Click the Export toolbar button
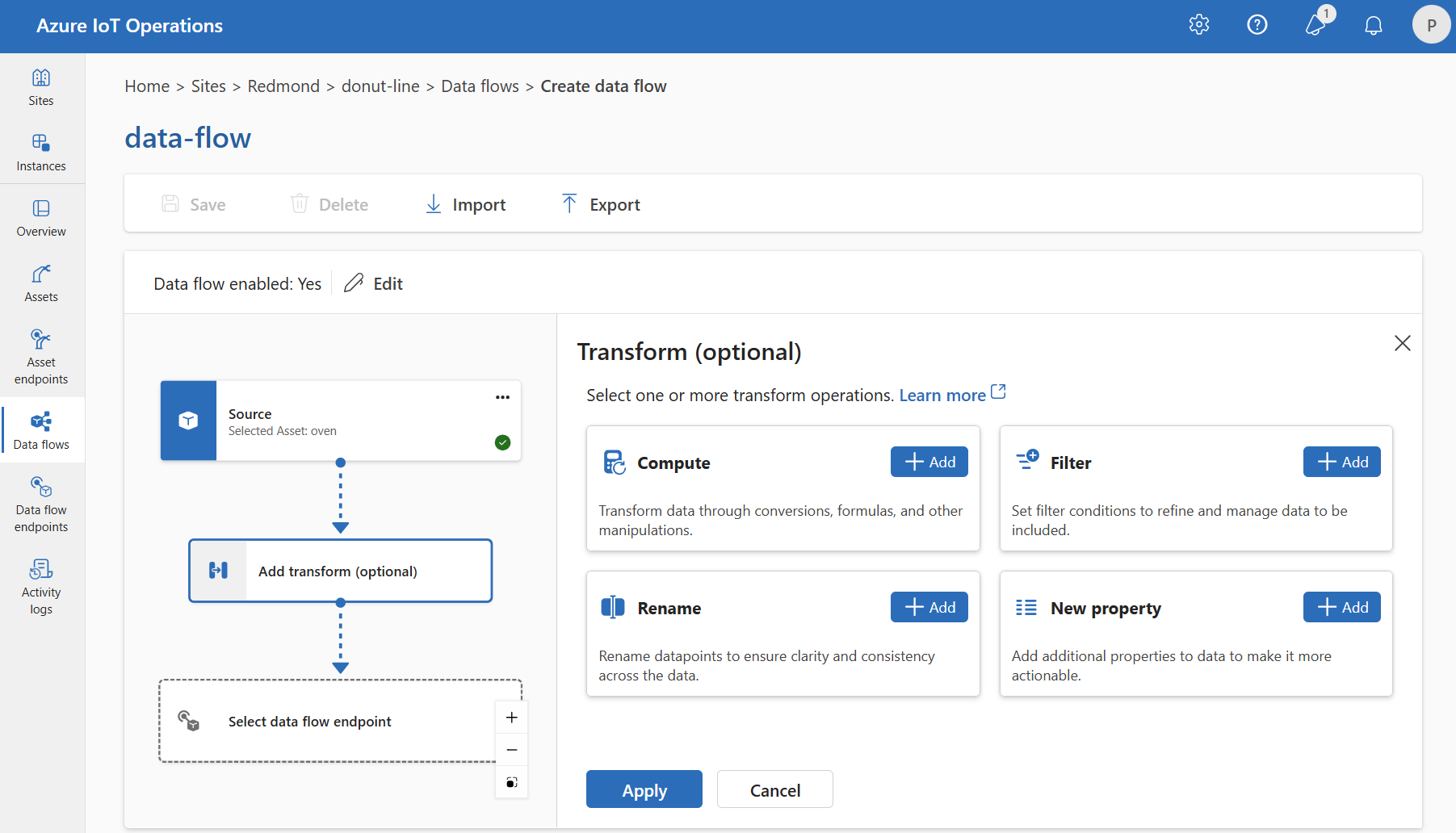Viewport: 1456px width, 833px height. click(x=601, y=204)
